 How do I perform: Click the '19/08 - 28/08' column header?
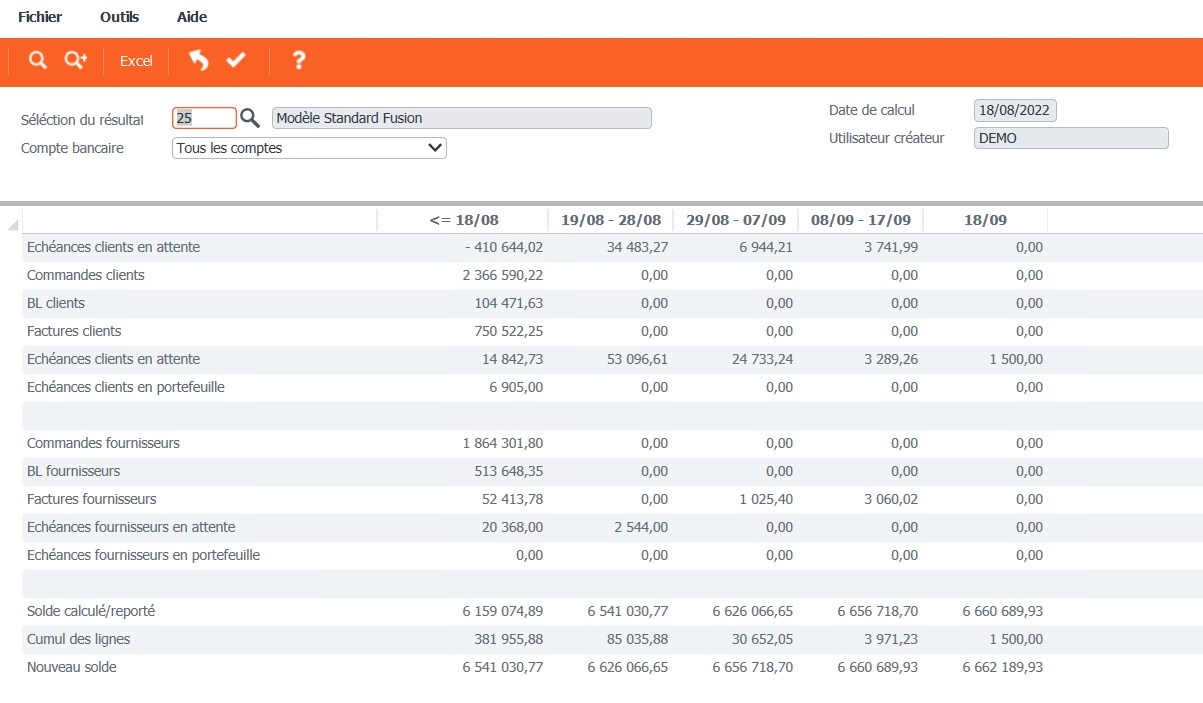611,220
